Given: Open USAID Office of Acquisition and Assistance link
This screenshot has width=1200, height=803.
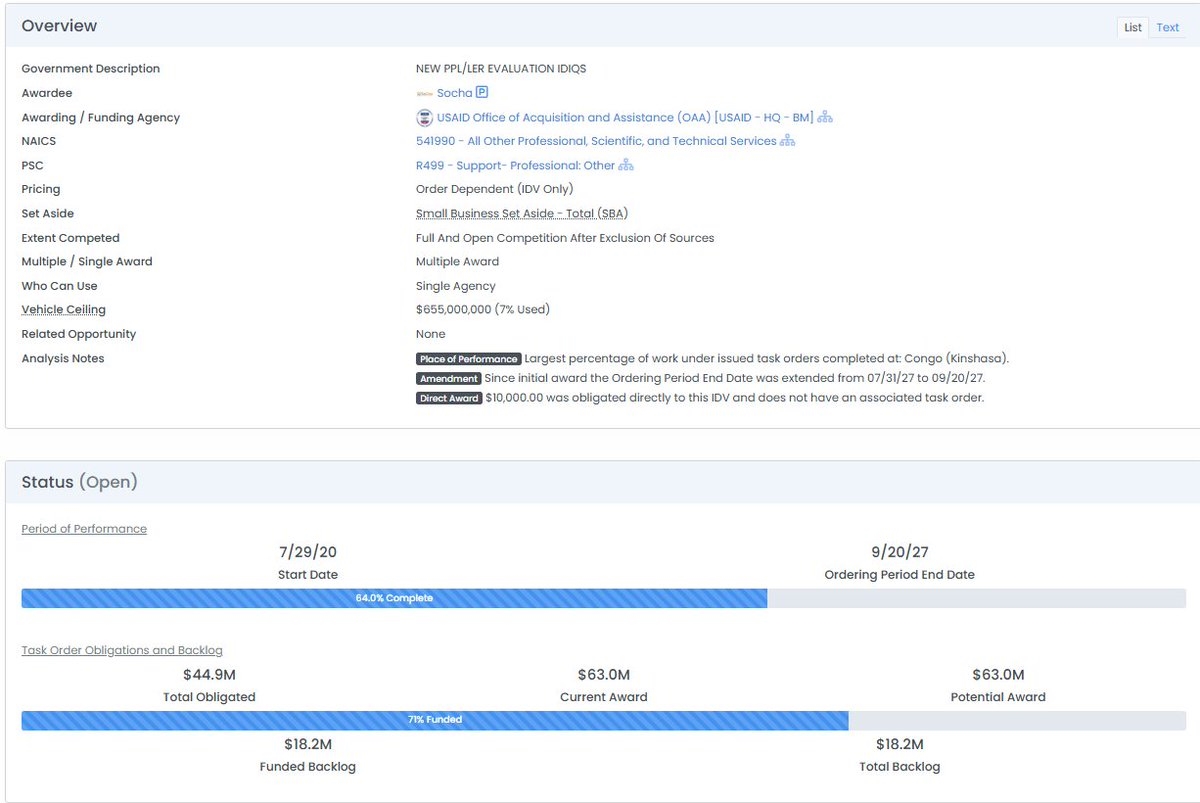Looking at the screenshot, I should pyautogui.click(x=625, y=117).
